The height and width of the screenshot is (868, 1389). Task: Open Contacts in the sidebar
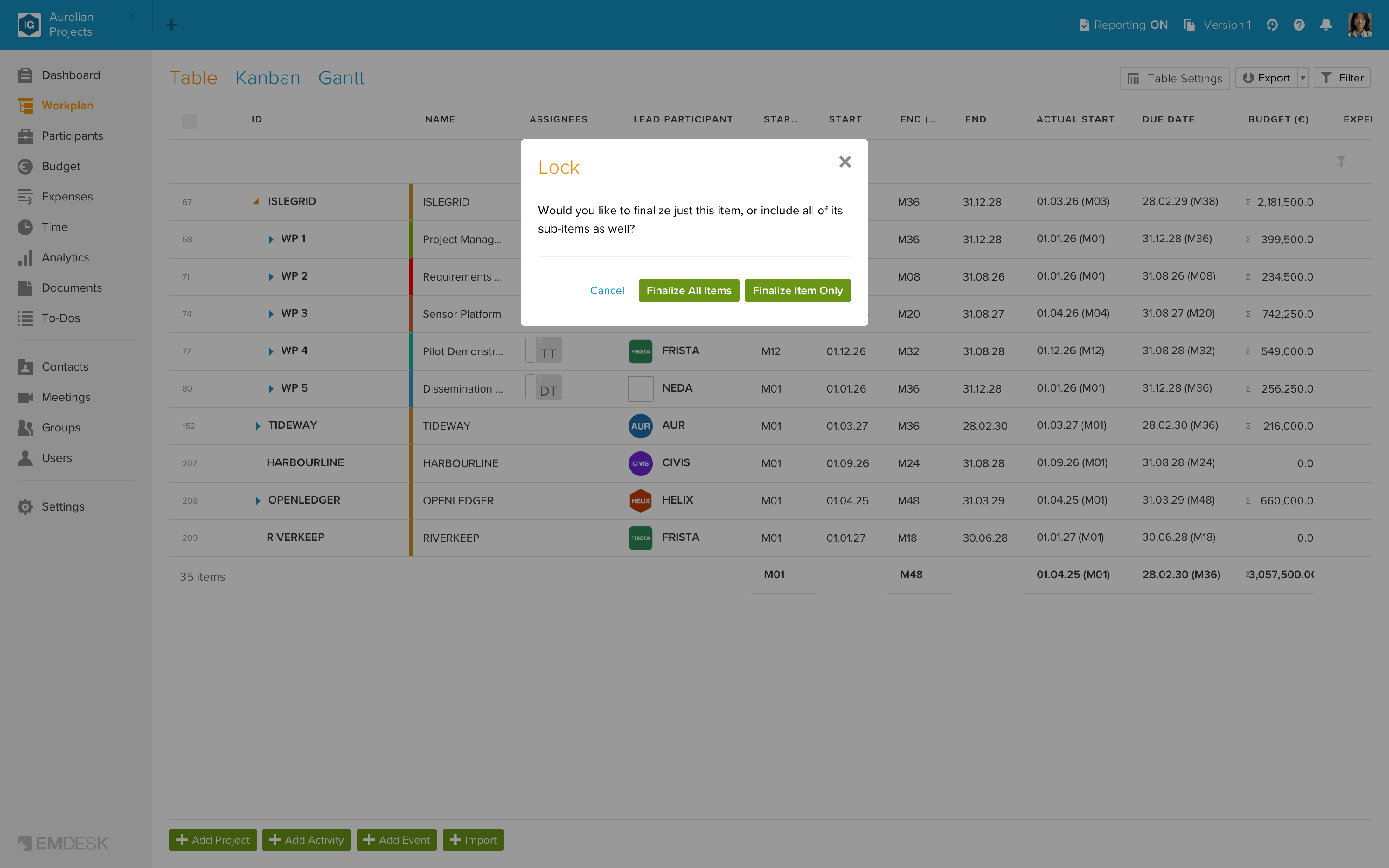(x=53, y=367)
